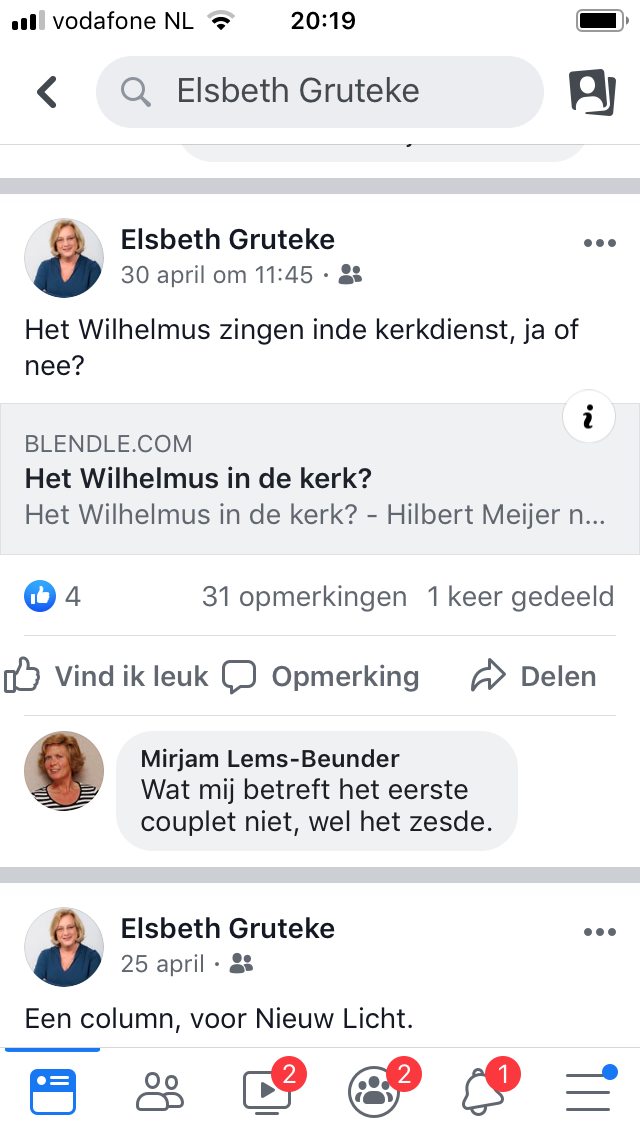This screenshot has height=1136, width=640.
Task: Toggle 'Vind ik leuk' on the post
Action: point(106,677)
